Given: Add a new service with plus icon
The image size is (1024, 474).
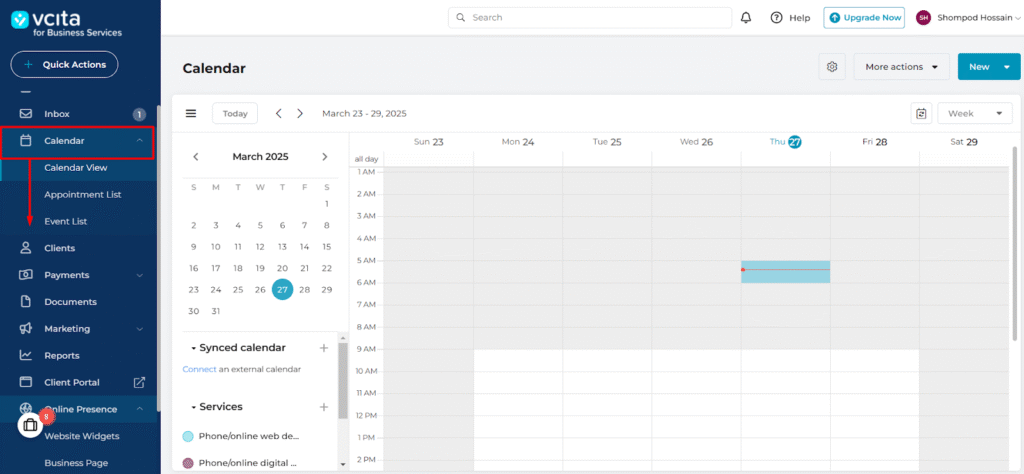Looking at the screenshot, I should [323, 407].
